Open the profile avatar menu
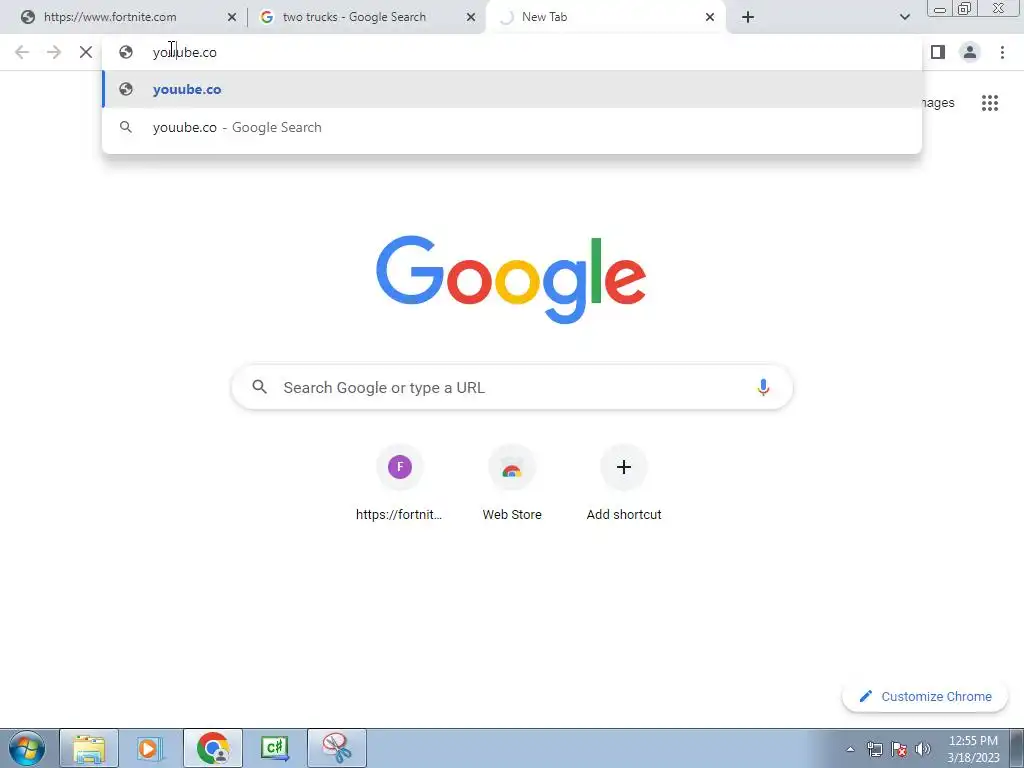Image resolution: width=1024 pixels, height=768 pixels. tap(970, 52)
